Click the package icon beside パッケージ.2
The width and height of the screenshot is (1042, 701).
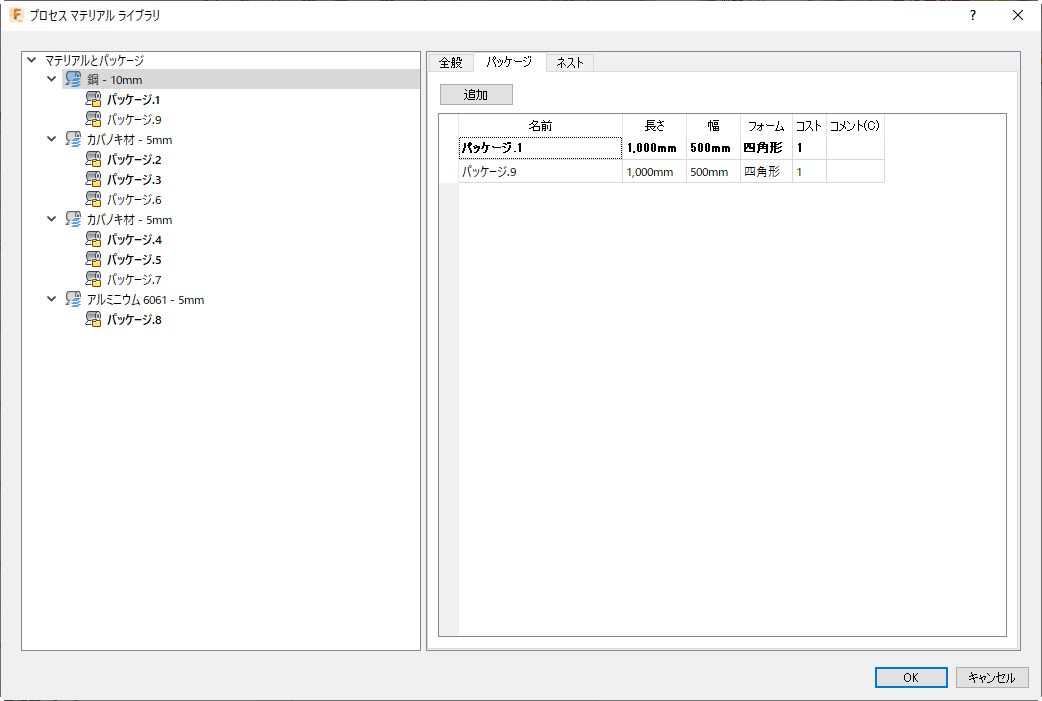pyautogui.click(x=93, y=159)
